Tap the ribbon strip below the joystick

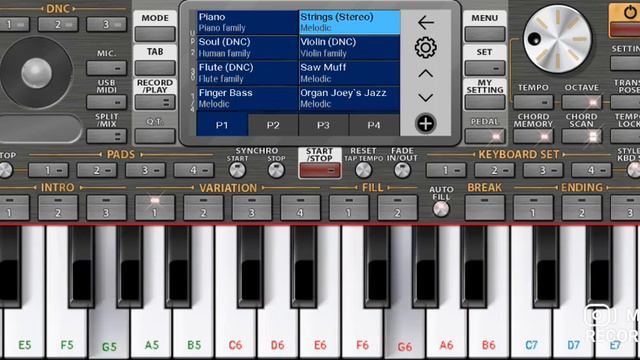(40, 129)
